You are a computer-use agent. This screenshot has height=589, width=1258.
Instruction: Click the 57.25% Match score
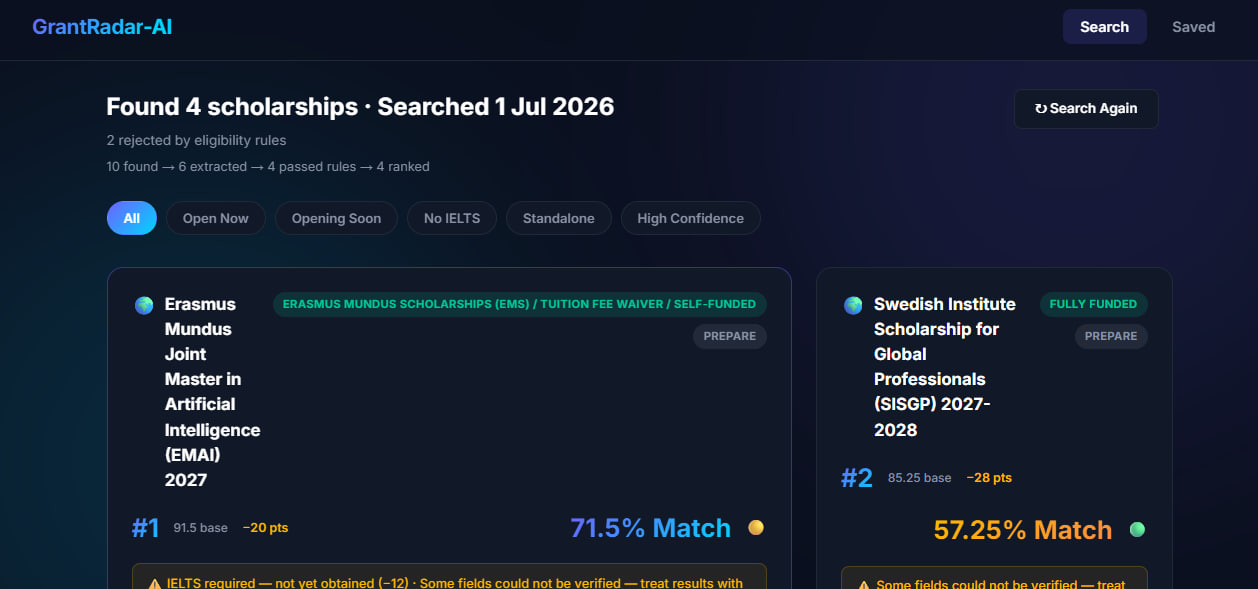pyautogui.click(x=1023, y=530)
